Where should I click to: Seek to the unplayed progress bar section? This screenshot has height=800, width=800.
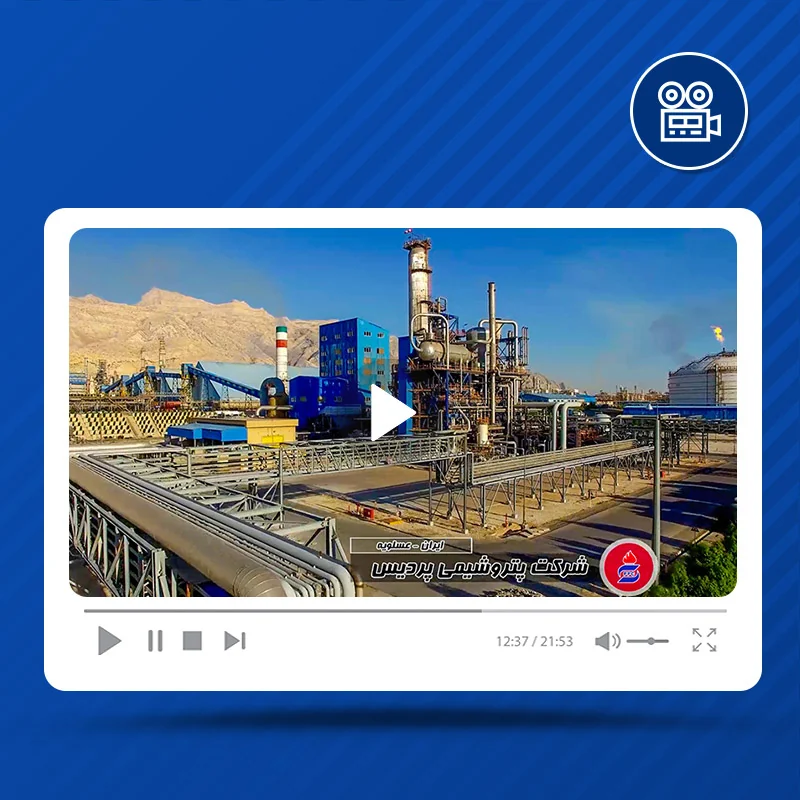click(x=604, y=611)
